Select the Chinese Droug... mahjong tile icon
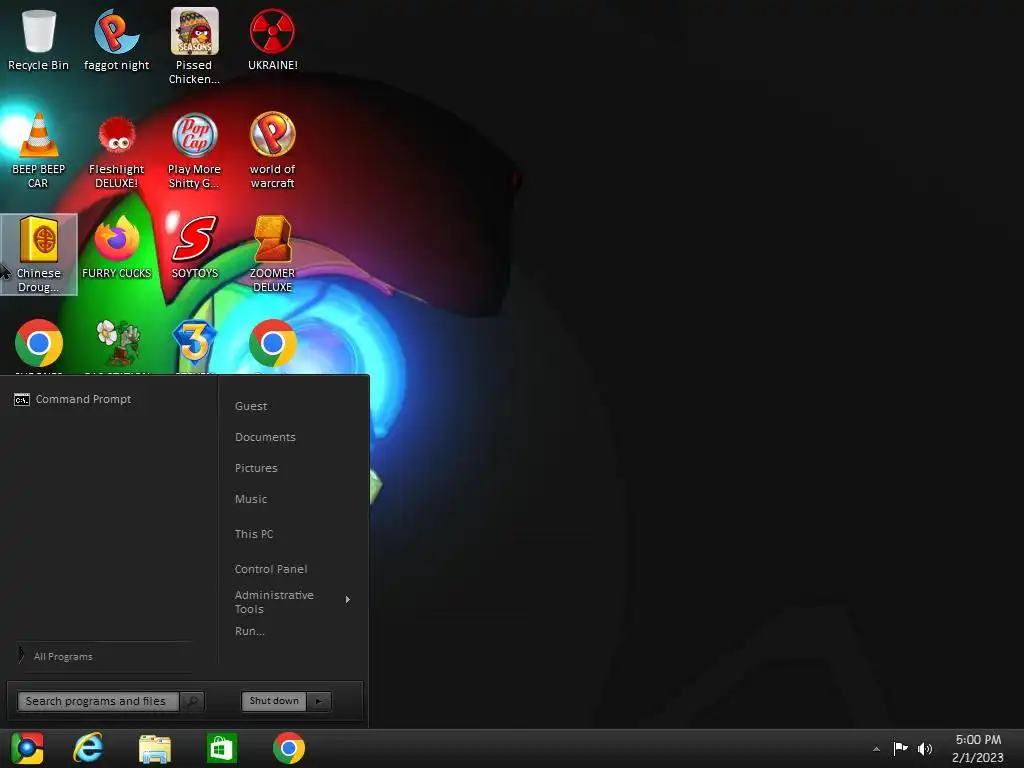This screenshot has height=768, width=1024. tap(39, 254)
